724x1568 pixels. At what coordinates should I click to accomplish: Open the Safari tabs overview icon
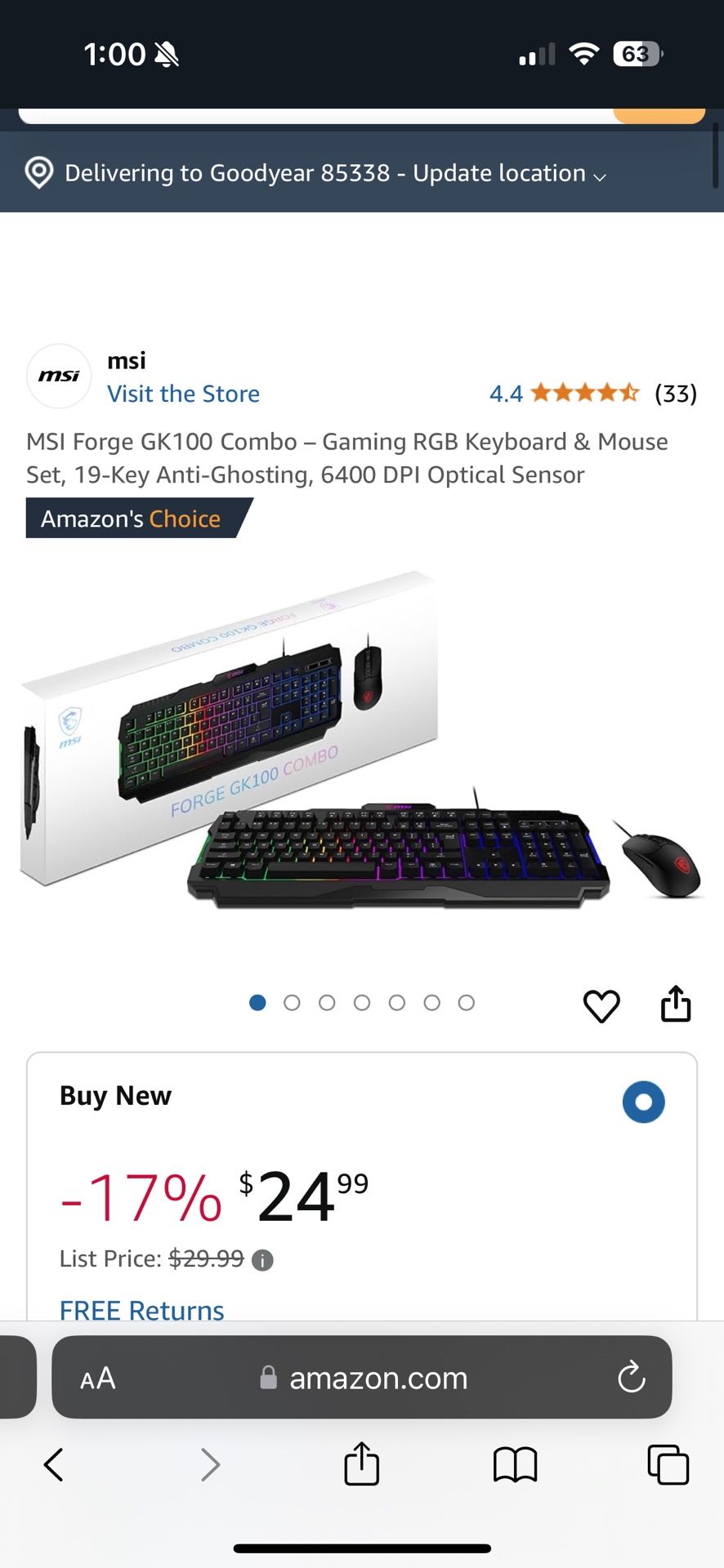(x=668, y=1464)
